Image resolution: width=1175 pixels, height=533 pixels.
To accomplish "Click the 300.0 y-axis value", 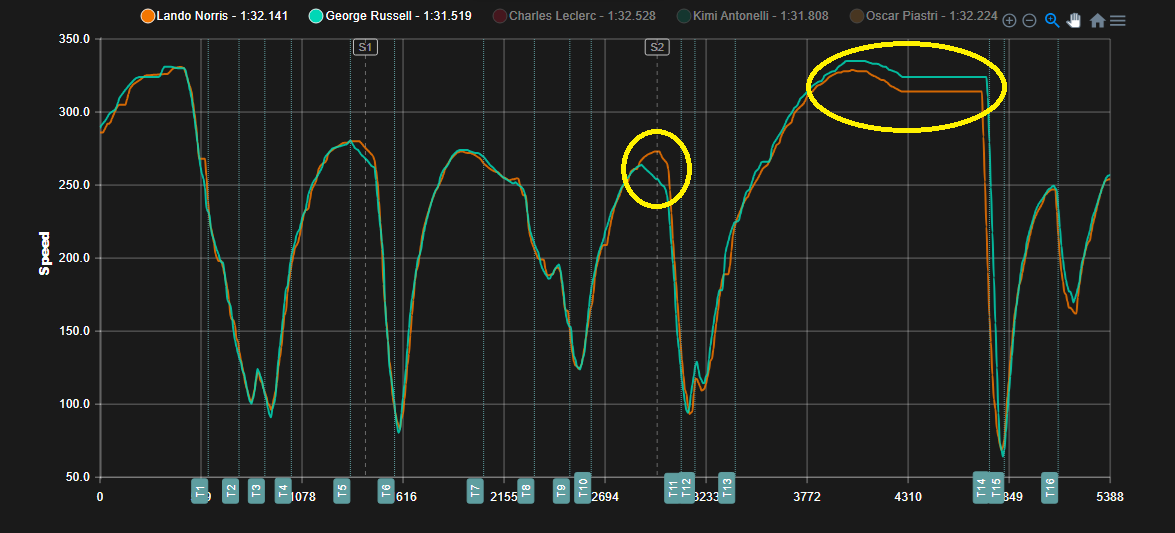I will pyautogui.click(x=74, y=112).
